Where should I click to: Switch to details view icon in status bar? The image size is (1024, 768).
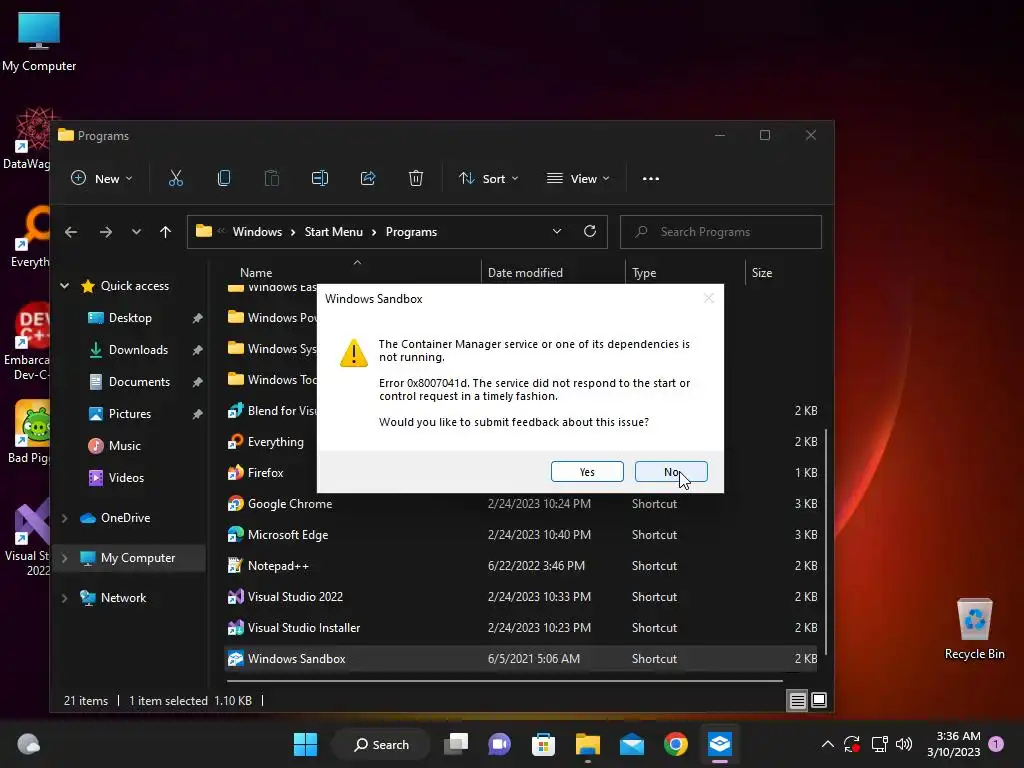point(797,701)
